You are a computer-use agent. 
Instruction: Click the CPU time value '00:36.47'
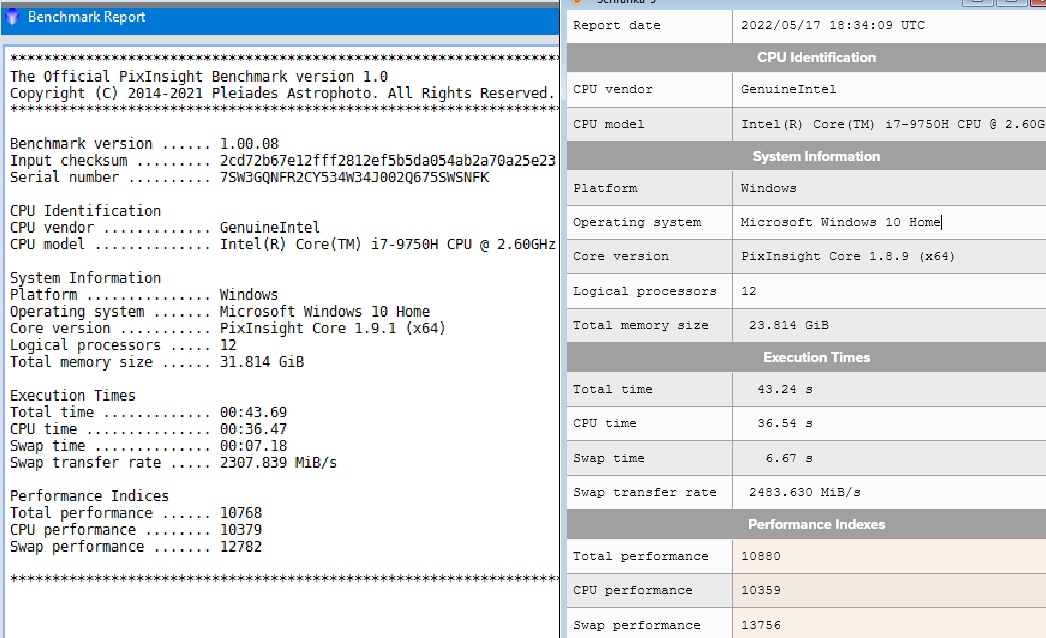(x=253, y=429)
